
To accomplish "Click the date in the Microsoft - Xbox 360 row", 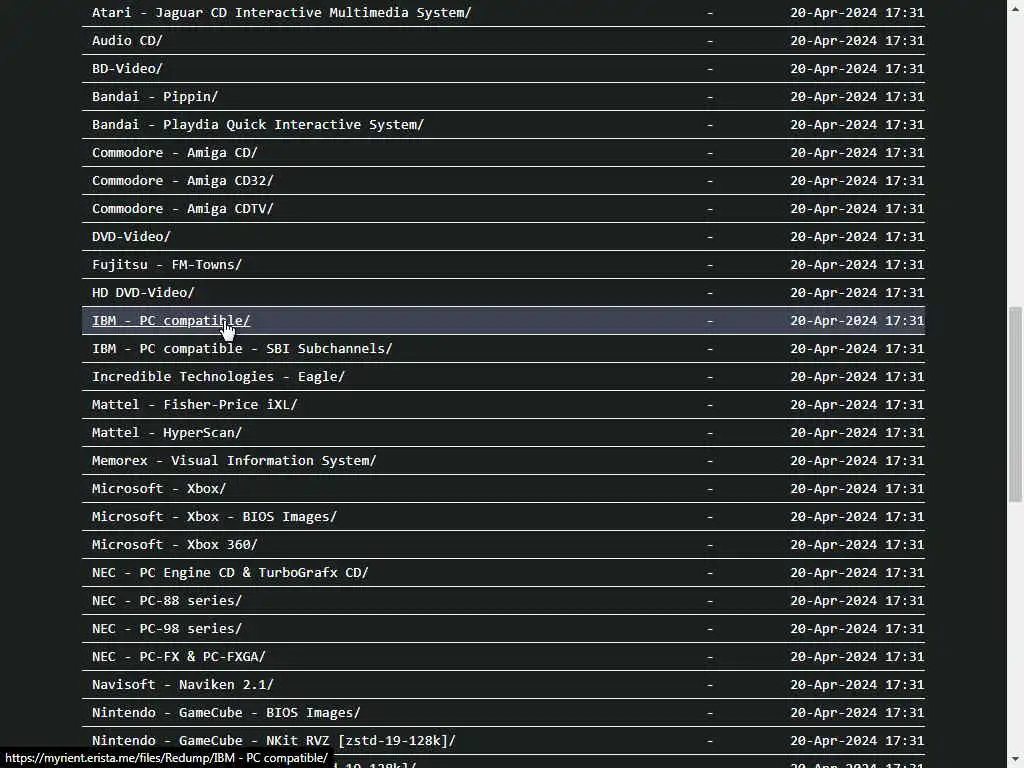I will 857,545.
